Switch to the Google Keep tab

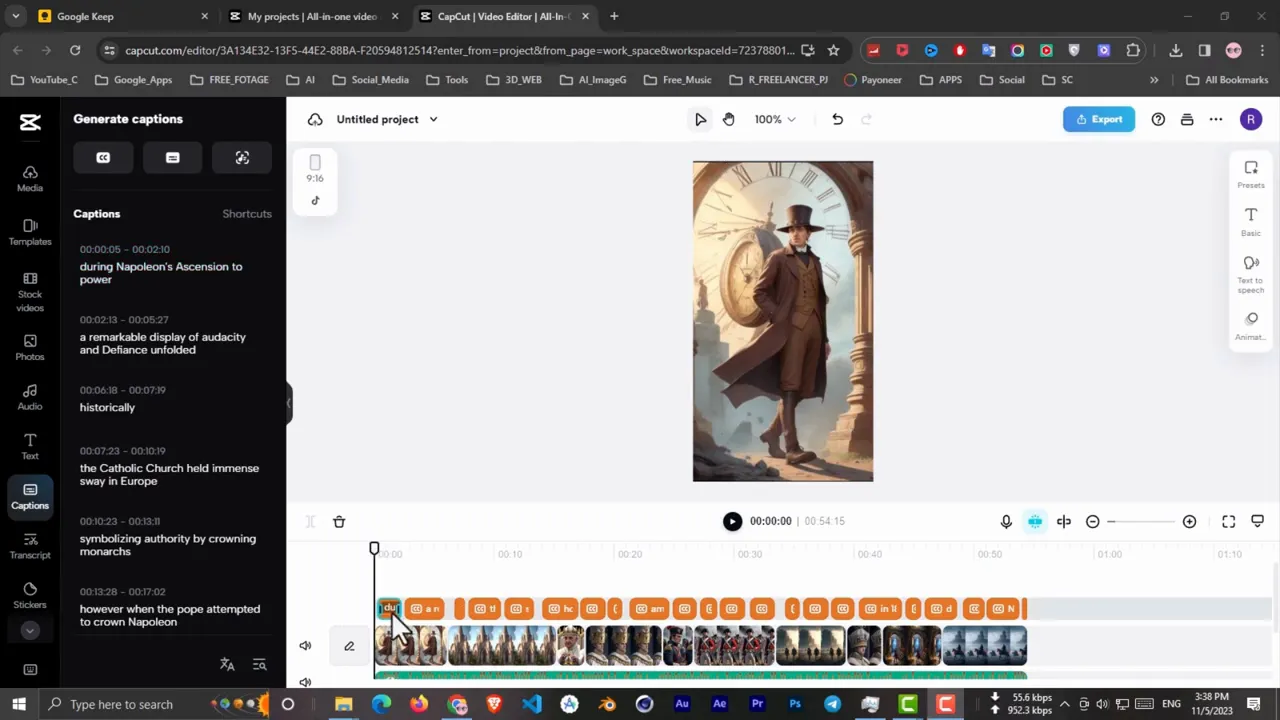point(123,16)
